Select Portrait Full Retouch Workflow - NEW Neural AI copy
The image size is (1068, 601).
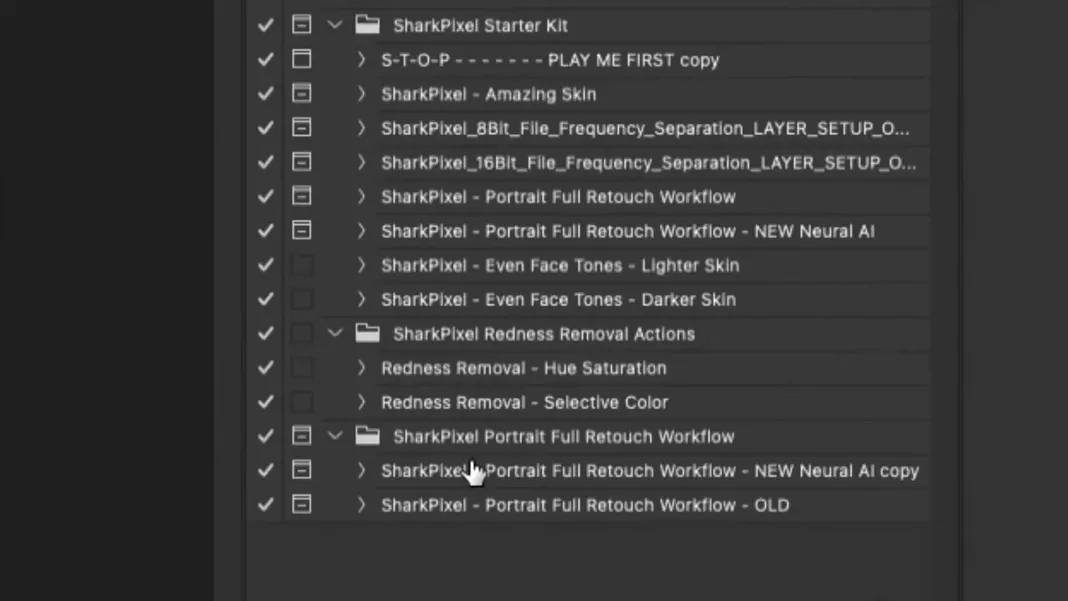point(650,471)
